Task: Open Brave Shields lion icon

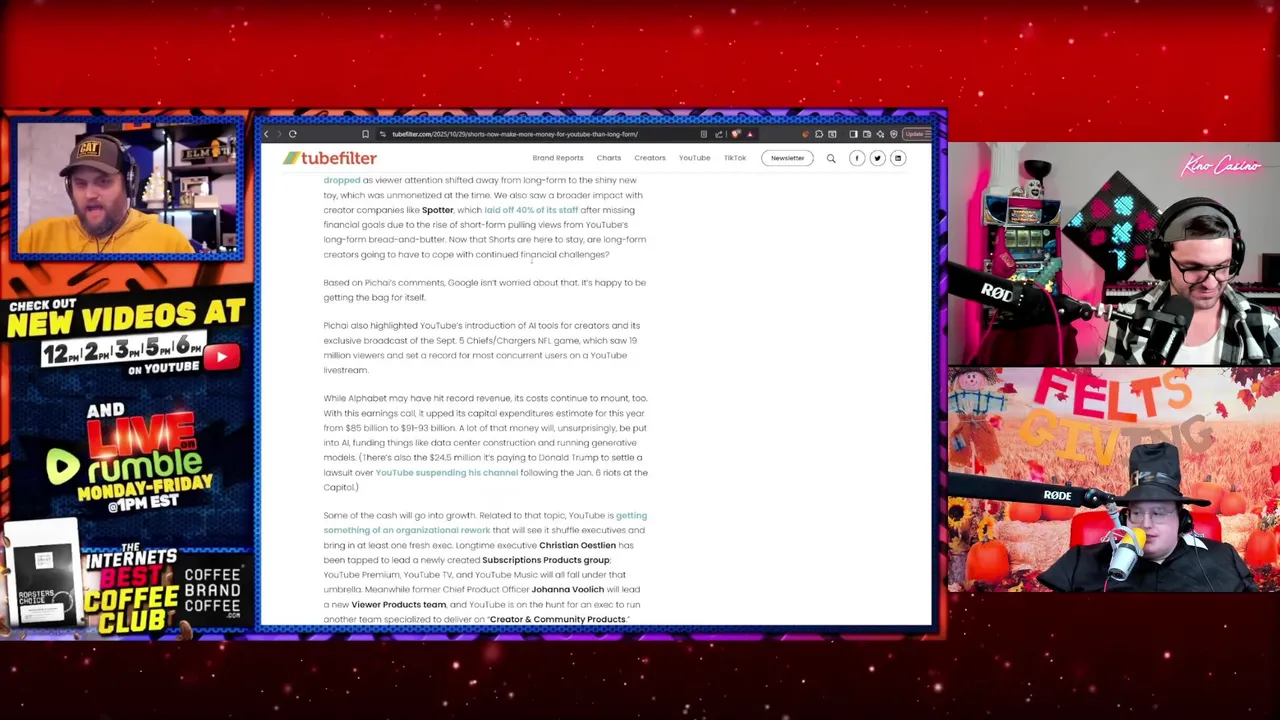Action: click(x=735, y=134)
